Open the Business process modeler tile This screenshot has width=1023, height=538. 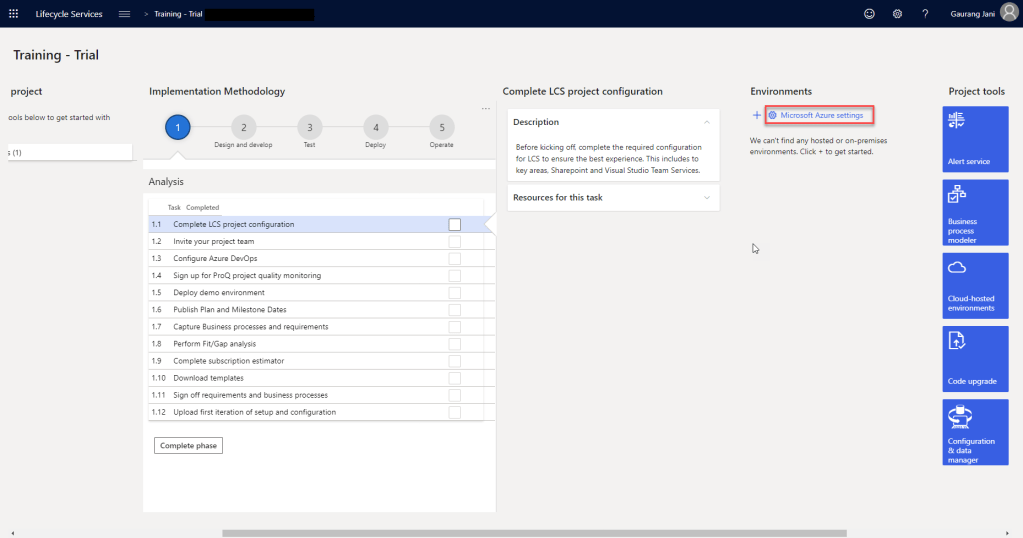975,212
